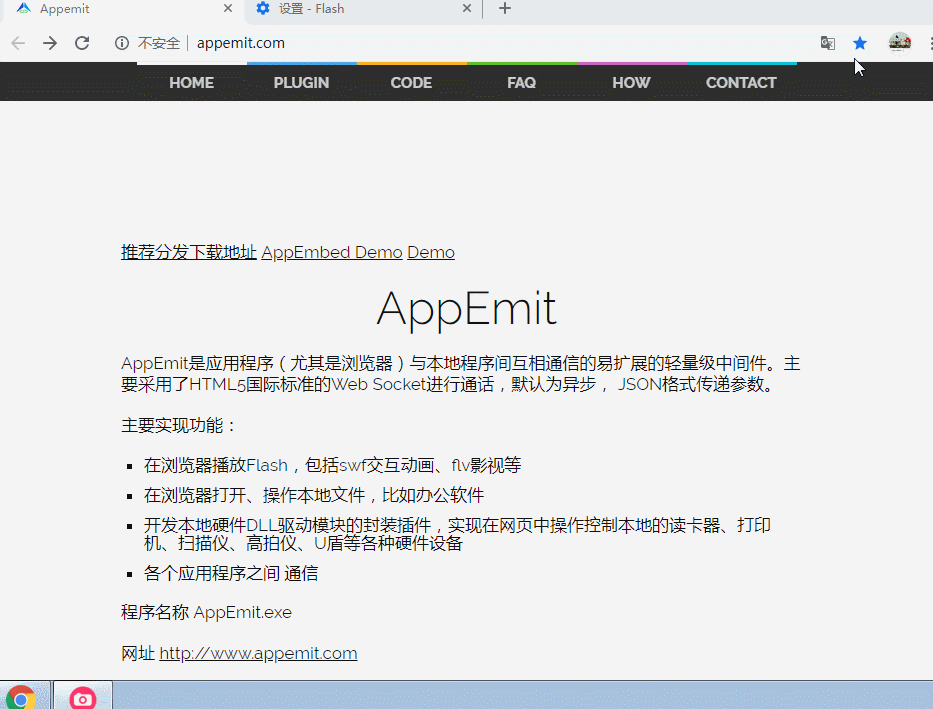This screenshot has height=709, width=933.
Task: Open the site info 'not secure' icon
Action: (122, 43)
